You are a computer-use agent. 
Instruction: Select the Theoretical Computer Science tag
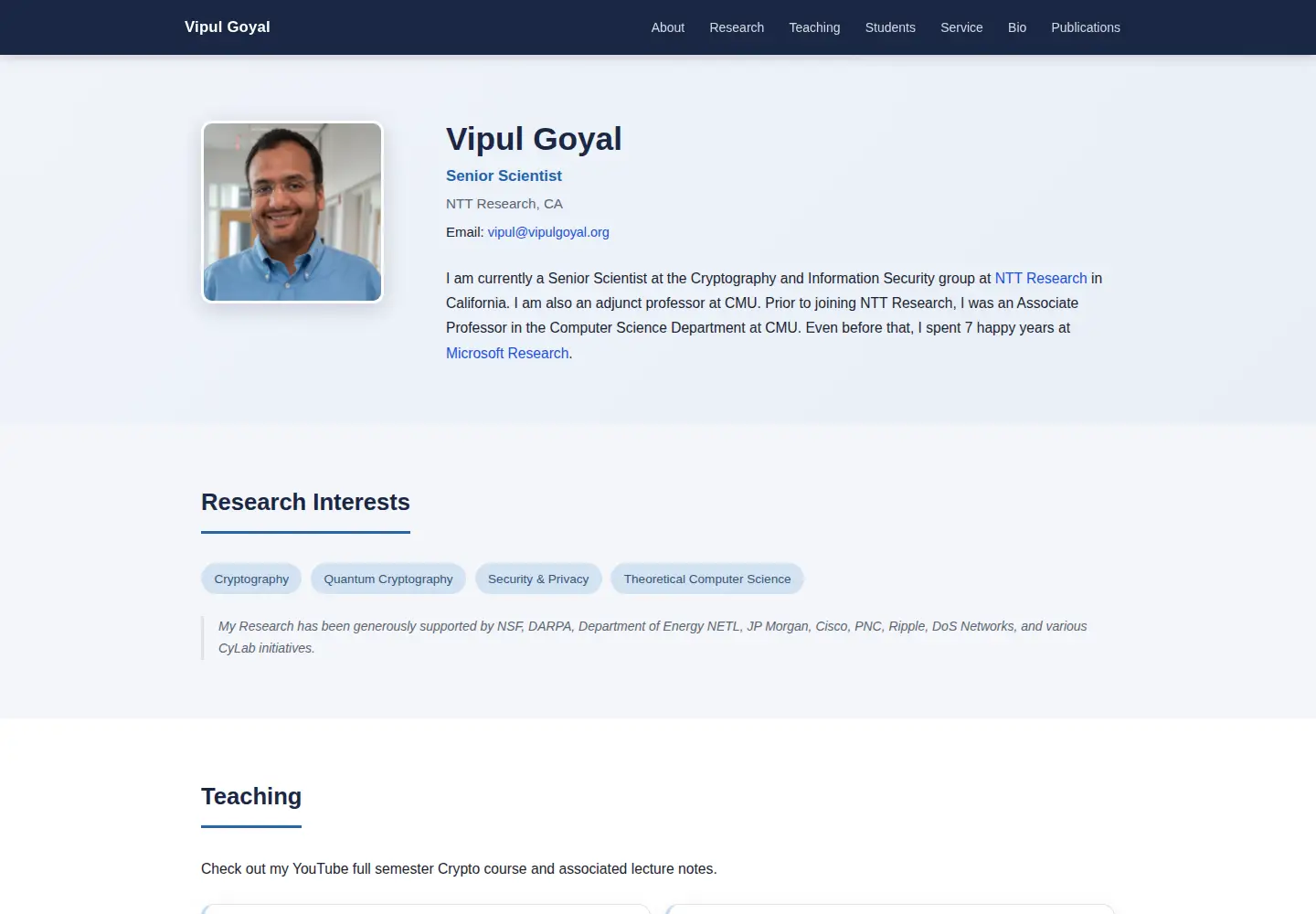click(707, 579)
